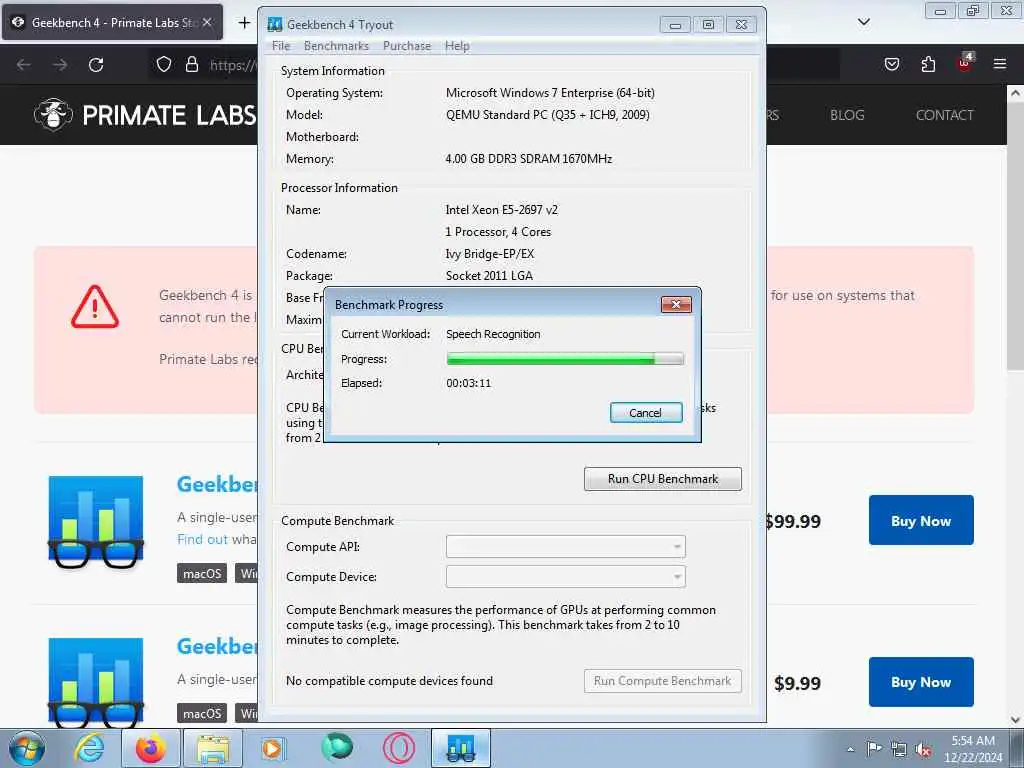Open the Windows Start menu
Viewport: 1024px width, 768px height.
27,748
